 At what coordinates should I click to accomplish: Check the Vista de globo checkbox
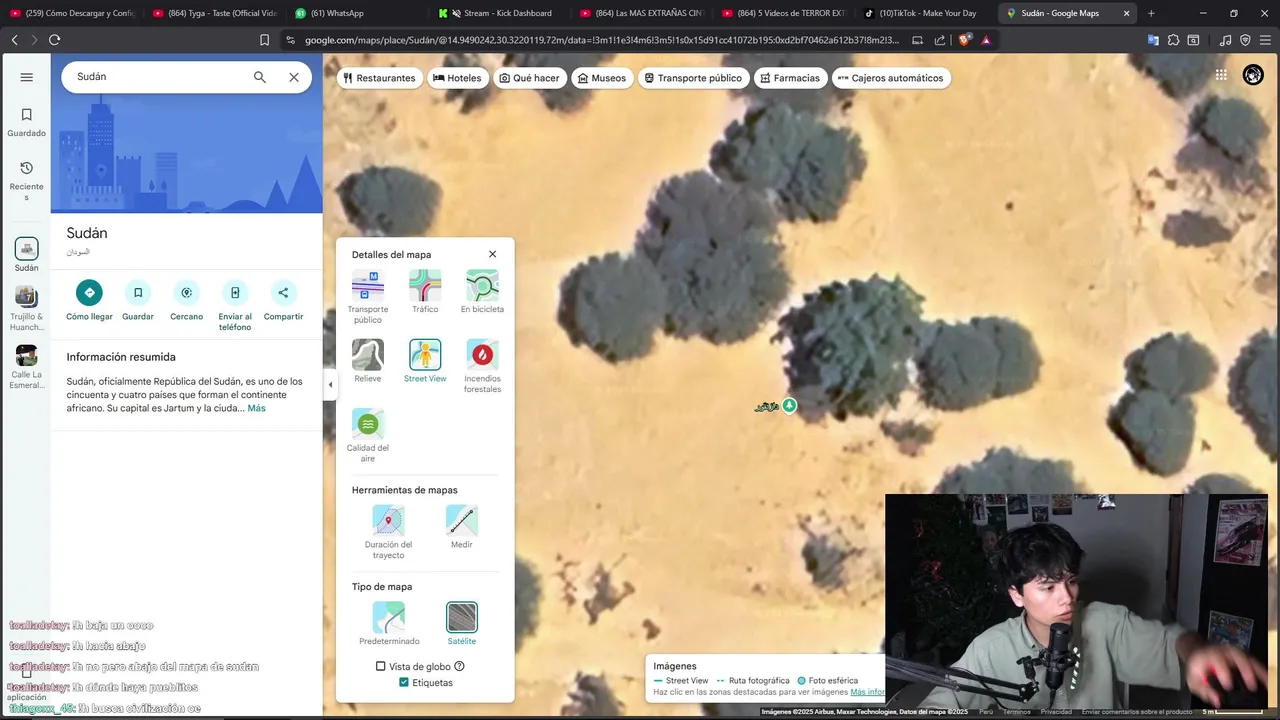point(380,666)
